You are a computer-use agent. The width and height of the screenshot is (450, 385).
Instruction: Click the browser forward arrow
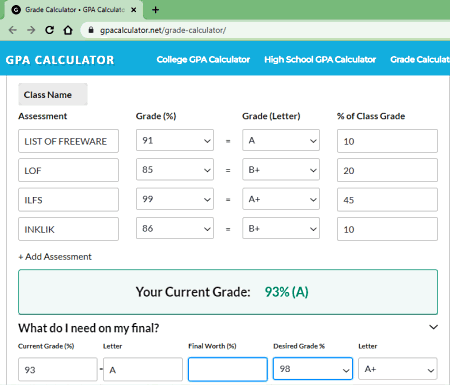coord(31,30)
